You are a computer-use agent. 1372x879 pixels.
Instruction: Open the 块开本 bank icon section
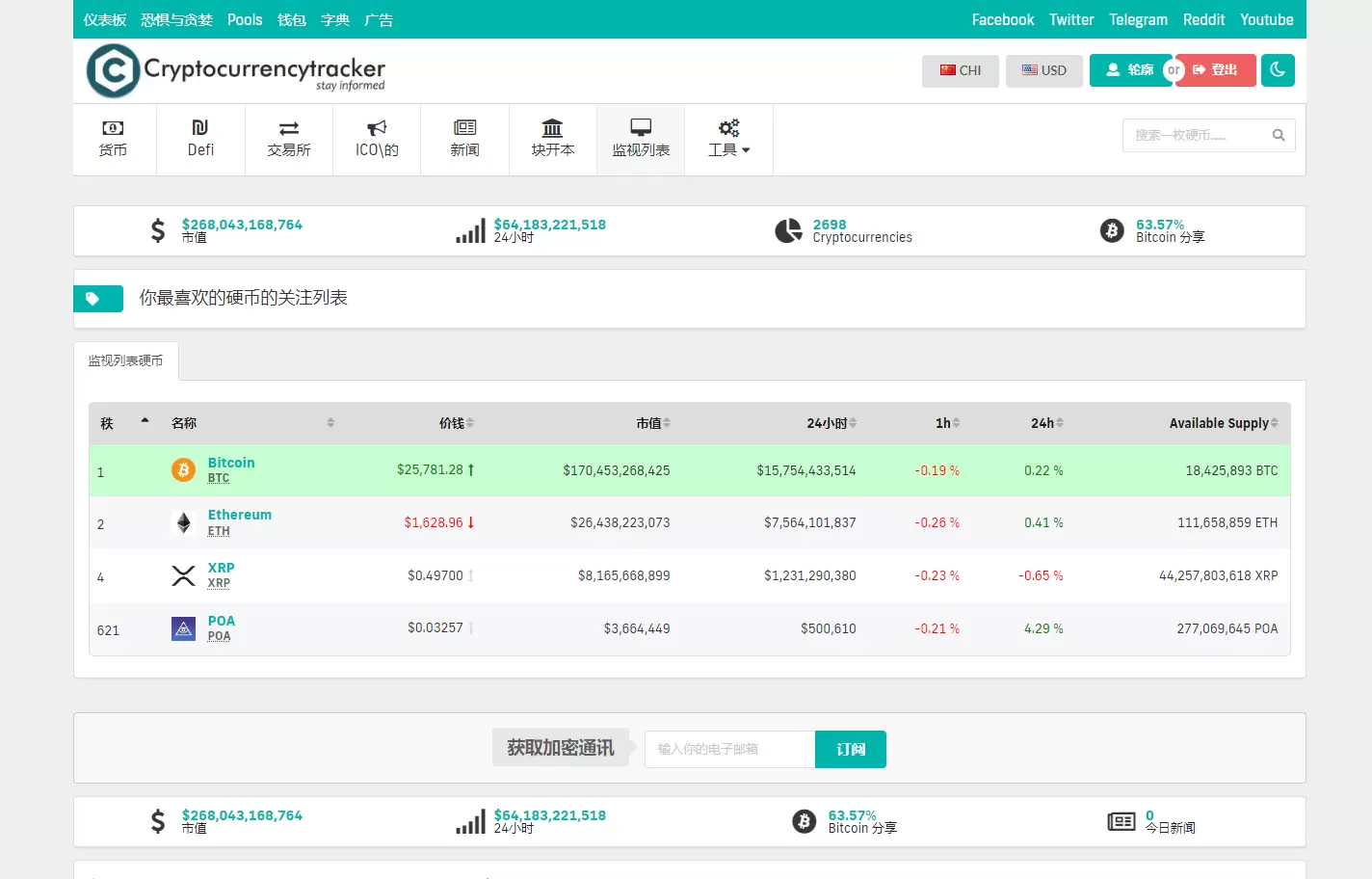pyautogui.click(x=553, y=140)
